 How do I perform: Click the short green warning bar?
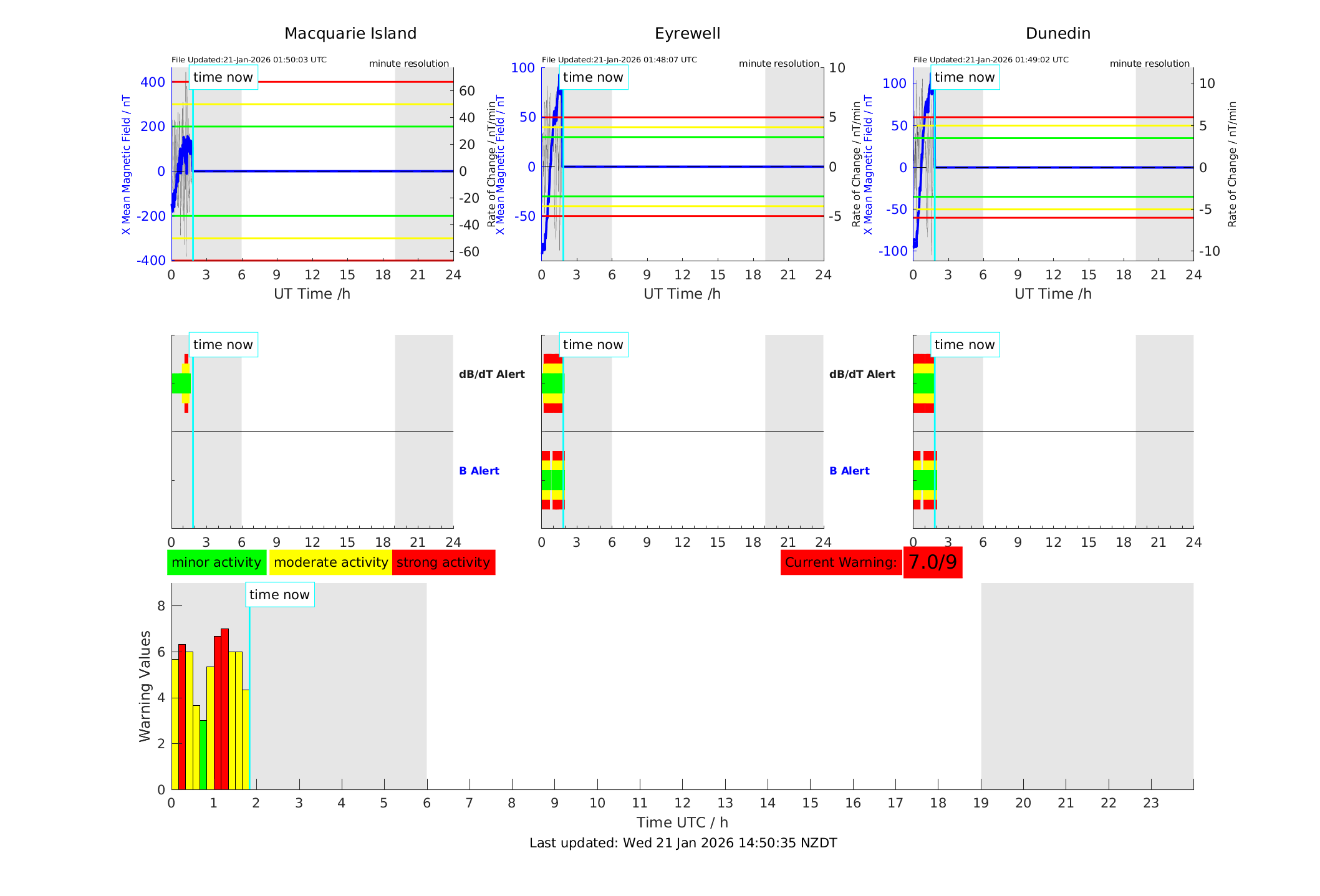203,754
